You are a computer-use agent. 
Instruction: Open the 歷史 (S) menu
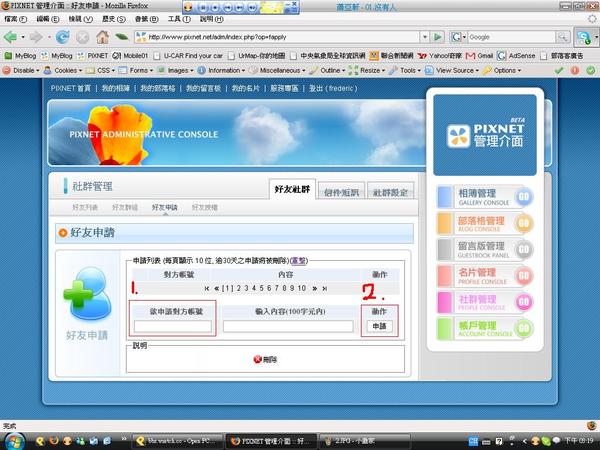pyautogui.click(x=114, y=19)
